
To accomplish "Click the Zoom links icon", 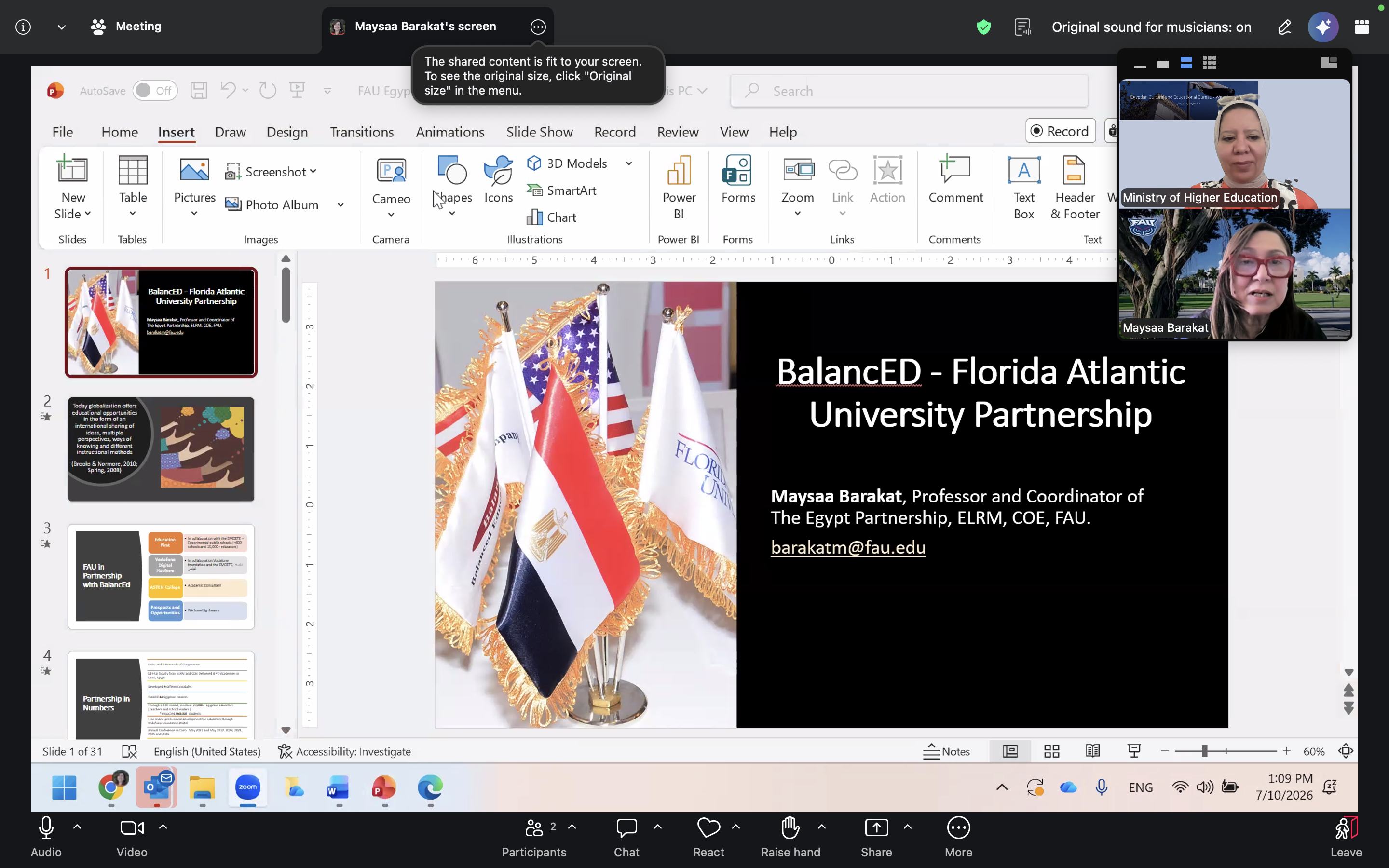I will (x=798, y=170).
